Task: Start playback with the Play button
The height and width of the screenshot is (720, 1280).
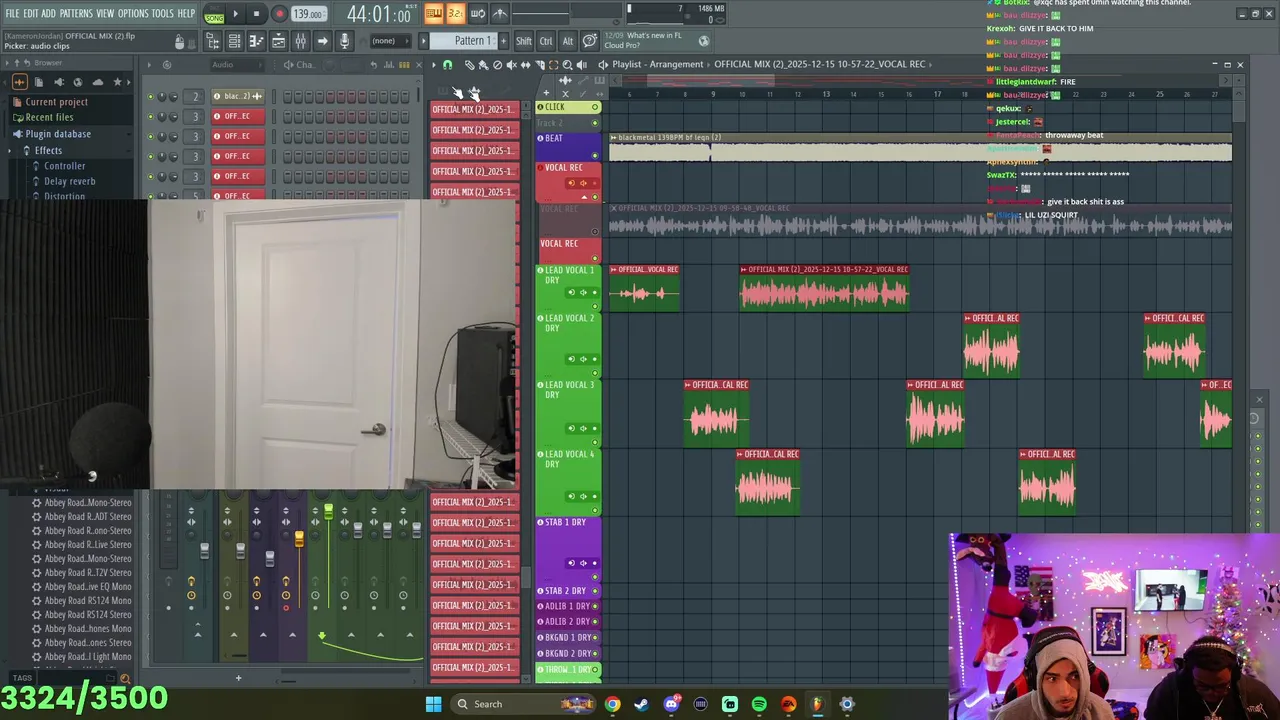Action: (235, 14)
